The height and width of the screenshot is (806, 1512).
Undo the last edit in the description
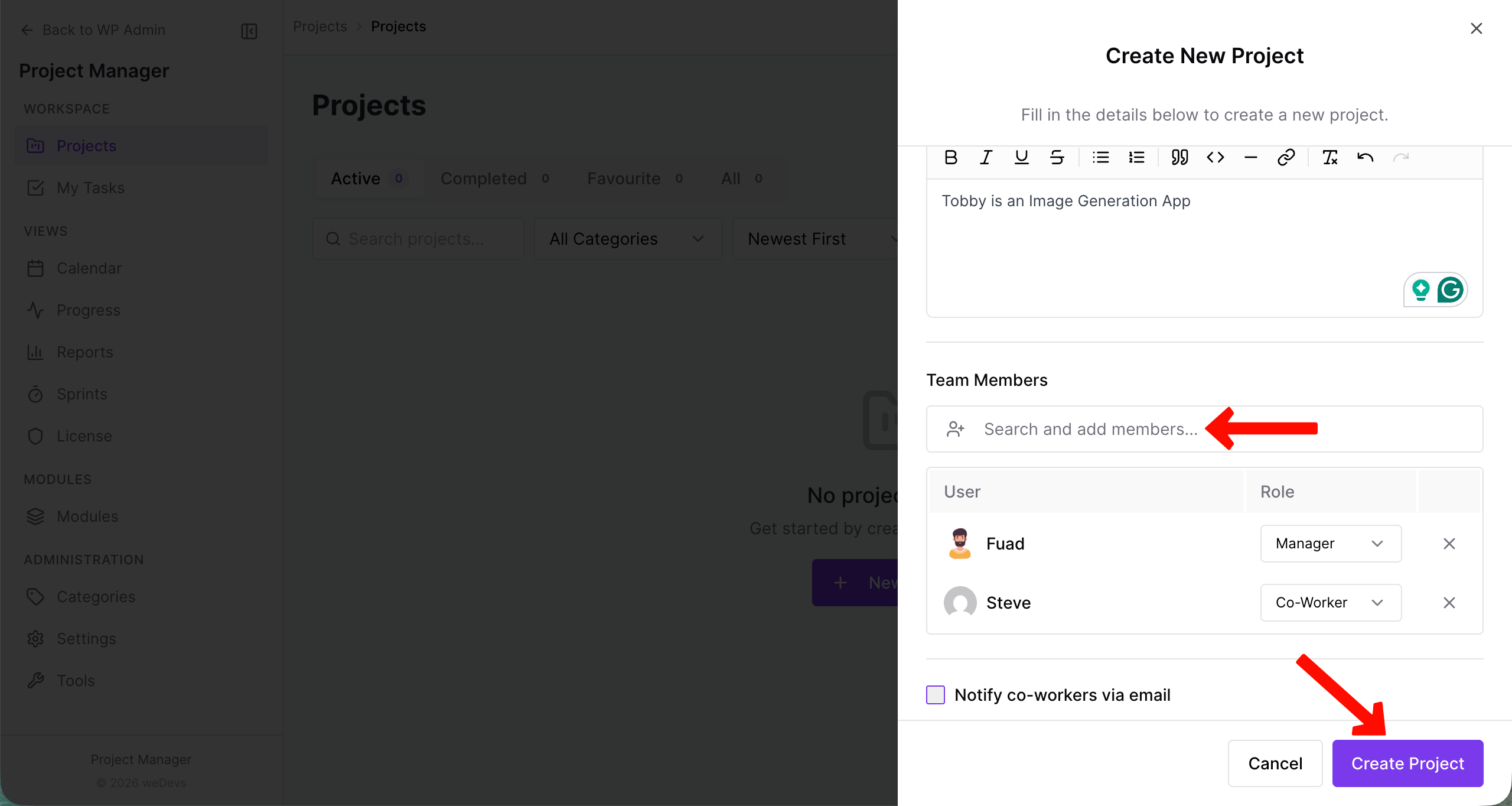(1366, 157)
